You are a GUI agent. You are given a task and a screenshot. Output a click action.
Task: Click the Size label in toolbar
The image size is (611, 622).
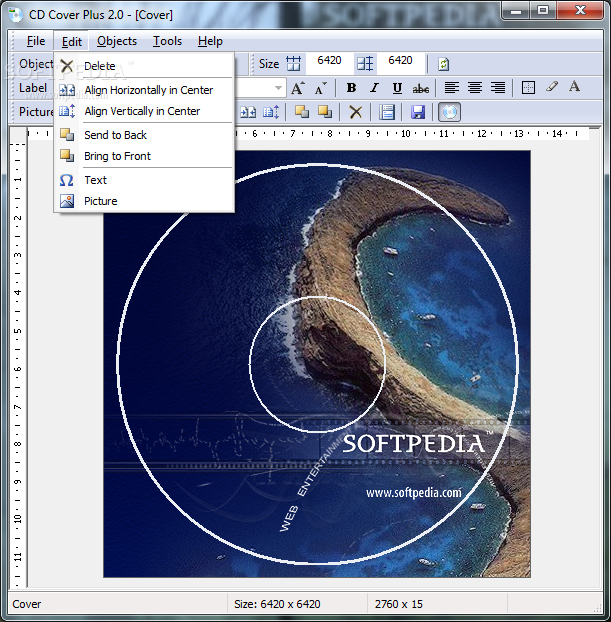(269, 63)
